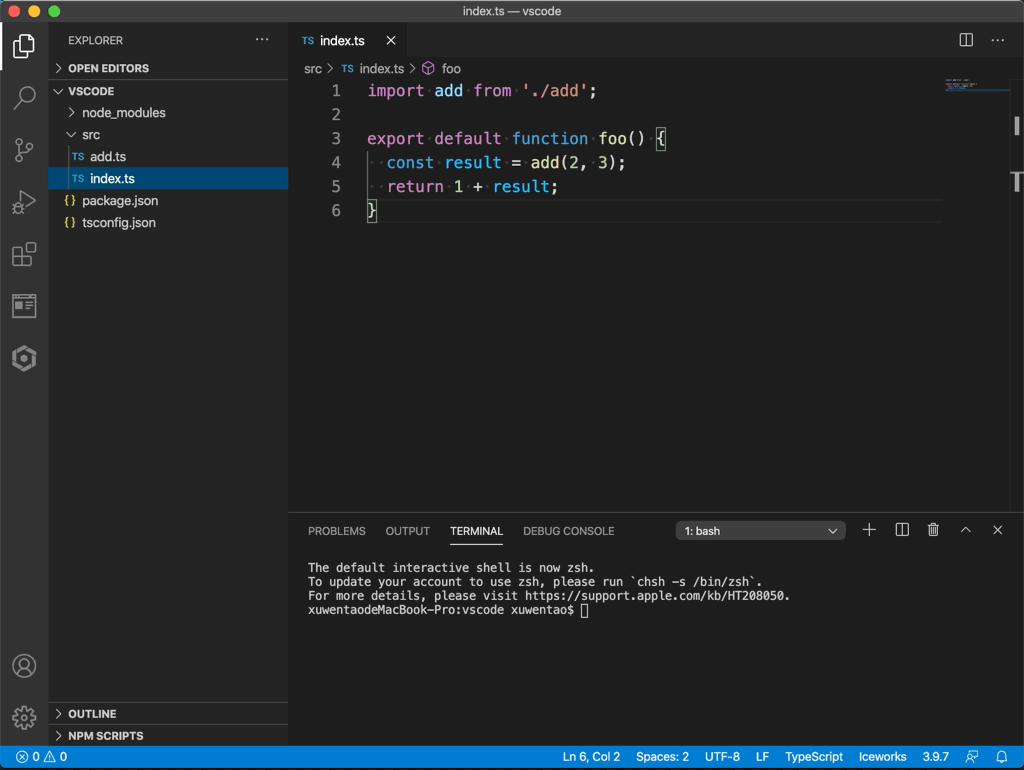This screenshot has width=1024, height=770.
Task: Kill the terminal with trash icon
Action: pos(933,530)
